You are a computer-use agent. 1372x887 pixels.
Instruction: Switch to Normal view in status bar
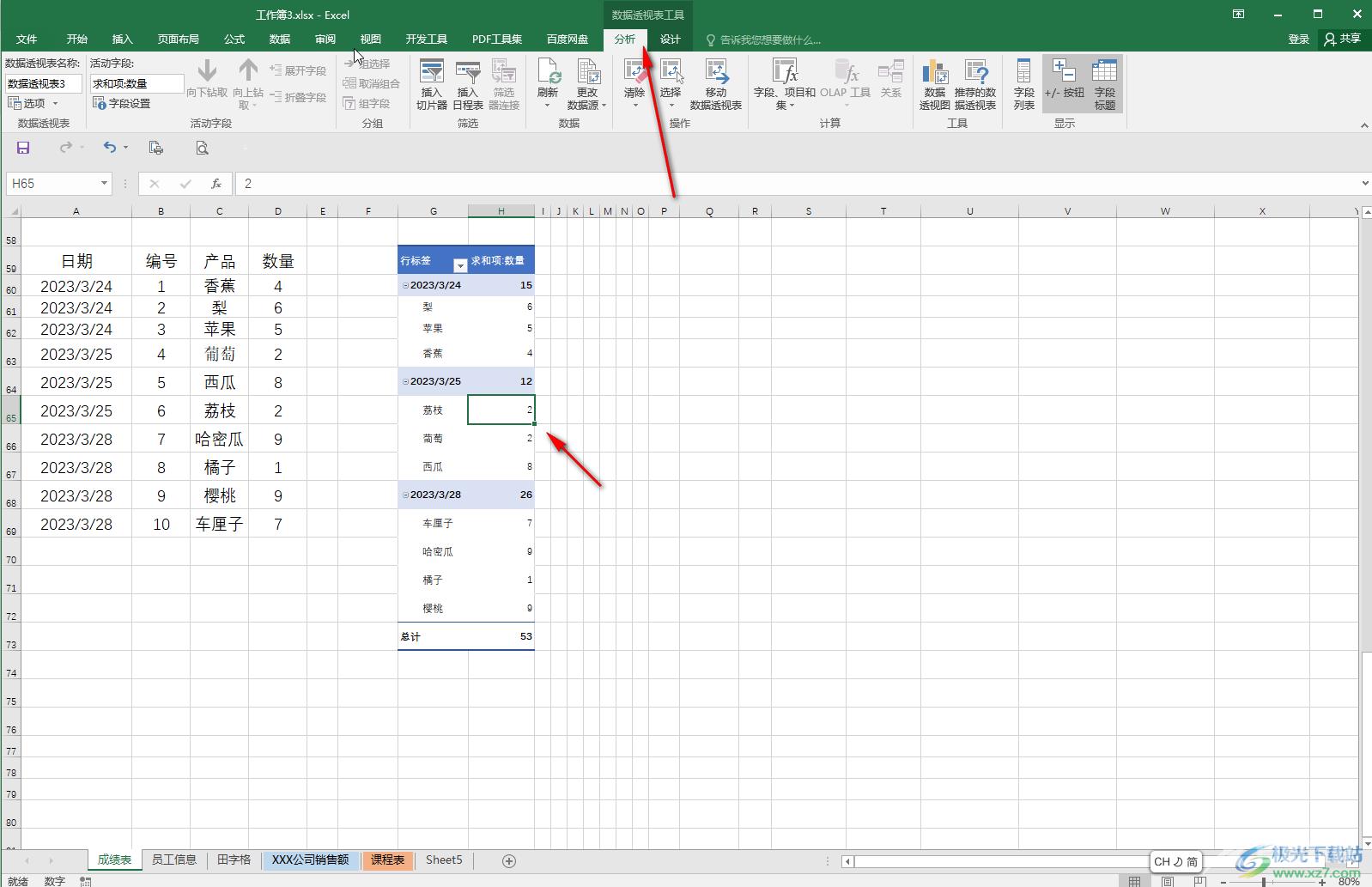[1135, 881]
